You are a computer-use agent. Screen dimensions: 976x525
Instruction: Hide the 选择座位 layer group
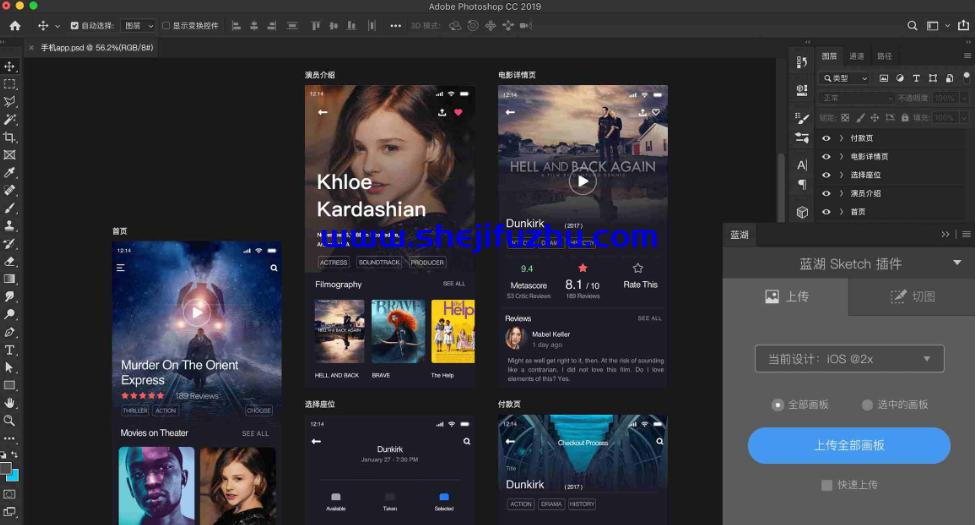pyautogui.click(x=826, y=175)
